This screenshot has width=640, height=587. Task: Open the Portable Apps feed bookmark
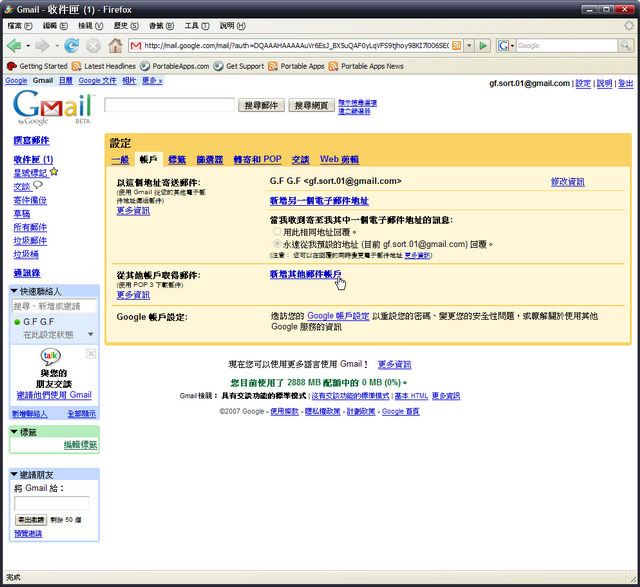[296, 66]
